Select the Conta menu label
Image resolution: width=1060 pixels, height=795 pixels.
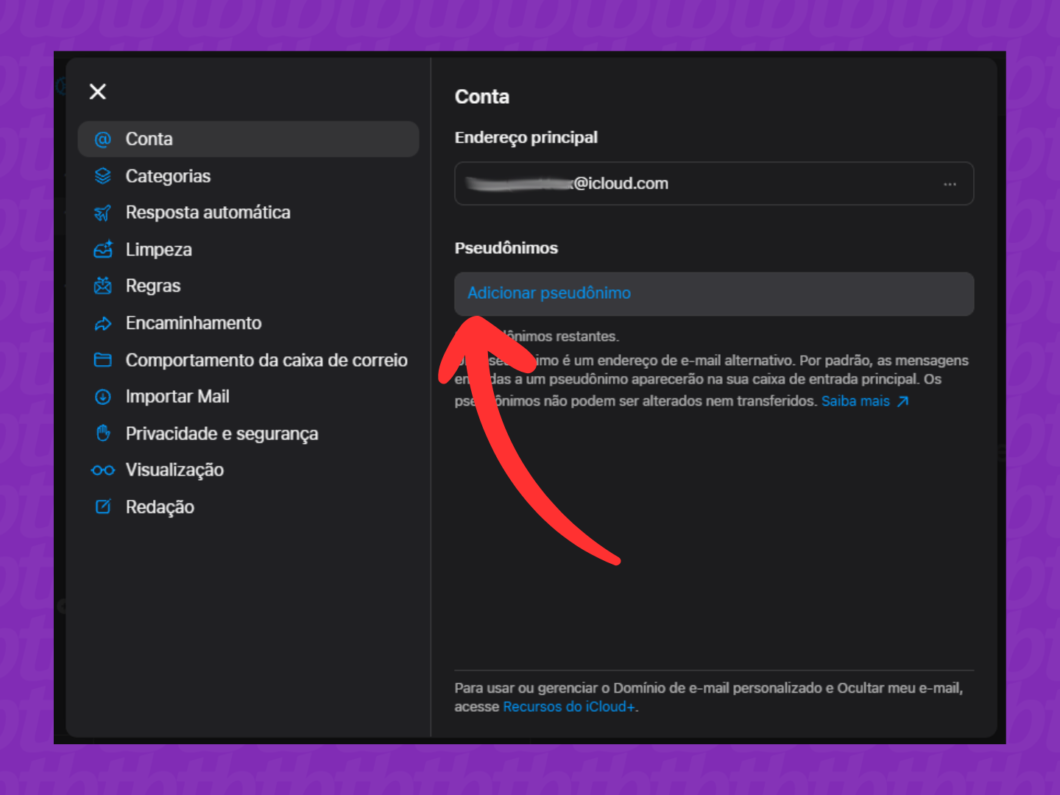pyautogui.click(x=149, y=139)
